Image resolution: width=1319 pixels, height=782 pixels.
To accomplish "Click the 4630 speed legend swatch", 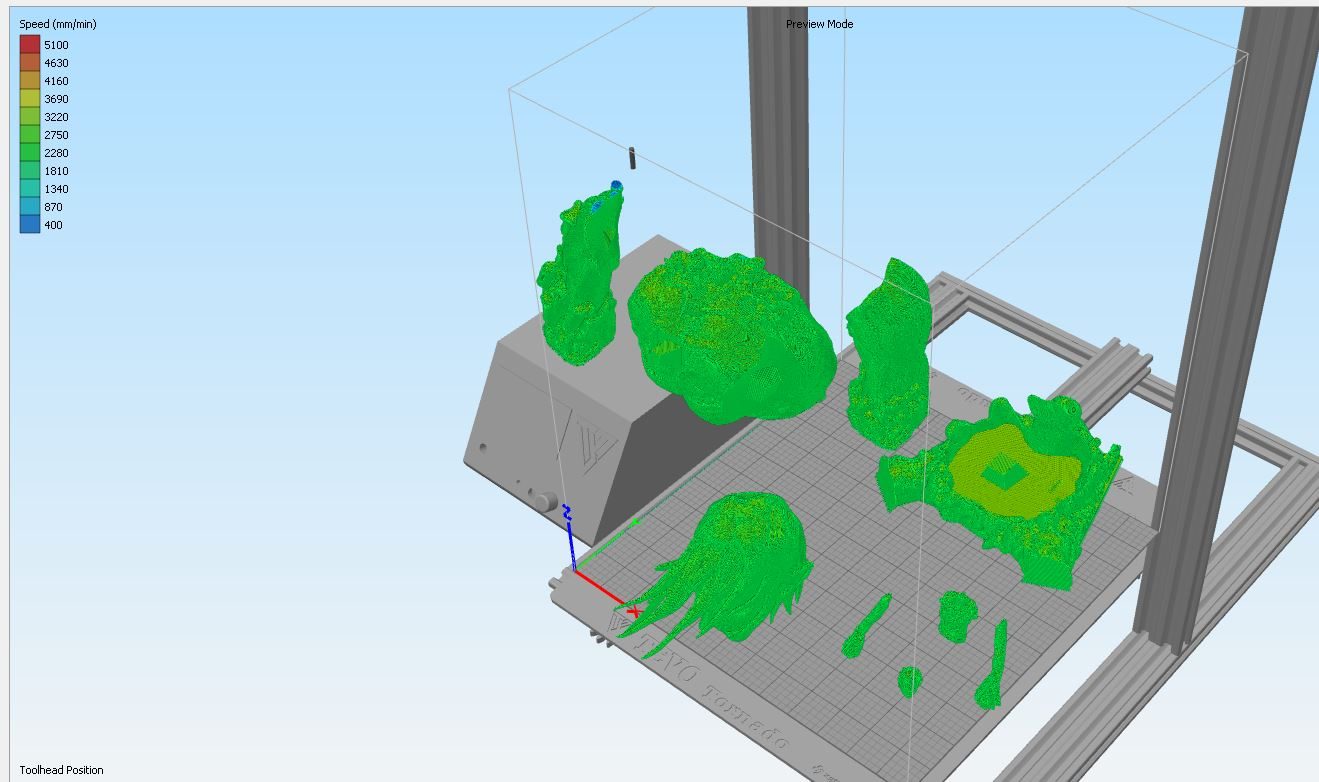I will 30,63.
